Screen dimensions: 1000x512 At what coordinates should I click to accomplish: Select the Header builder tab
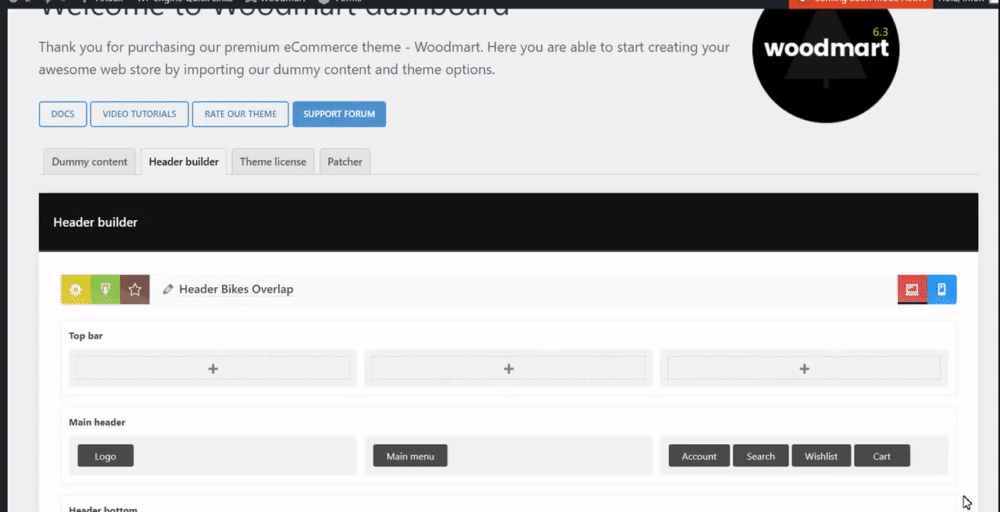click(x=184, y=161)
